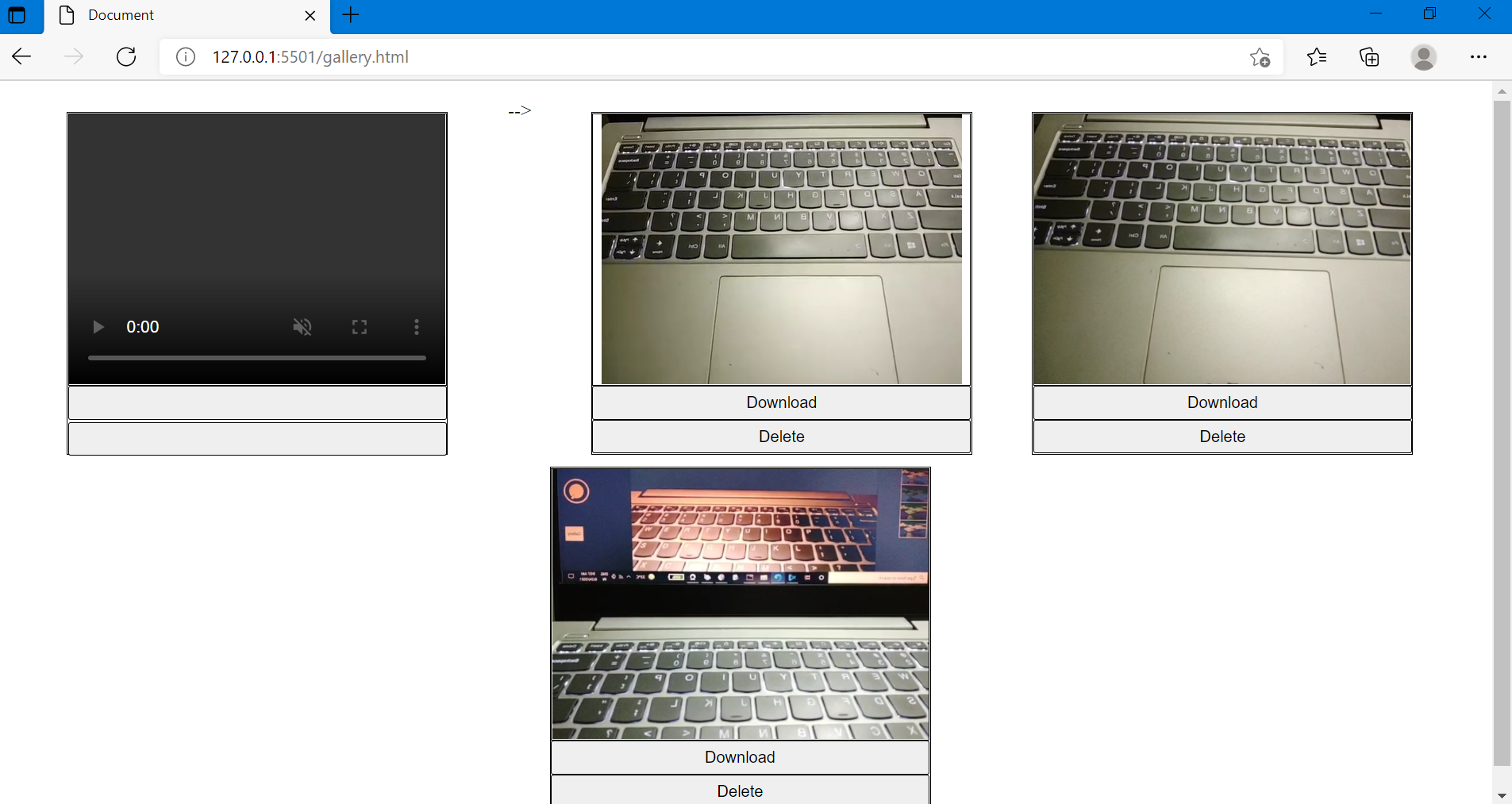Add this page to favorites
The image size is (1512, 804).
1260,57
